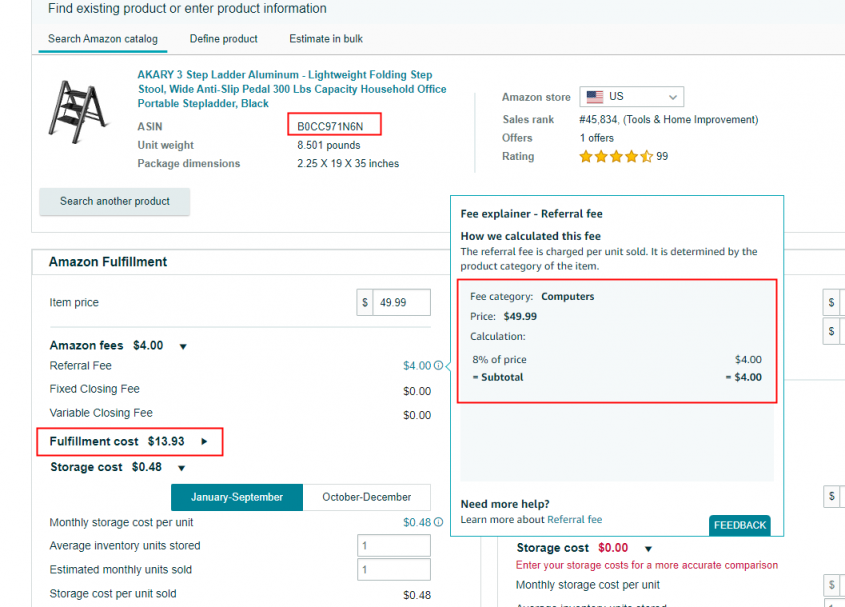Click the sales rank #45,834 text
Image resolution: width=845 pixels, height=607 pixels.
[x=669, y=120]
